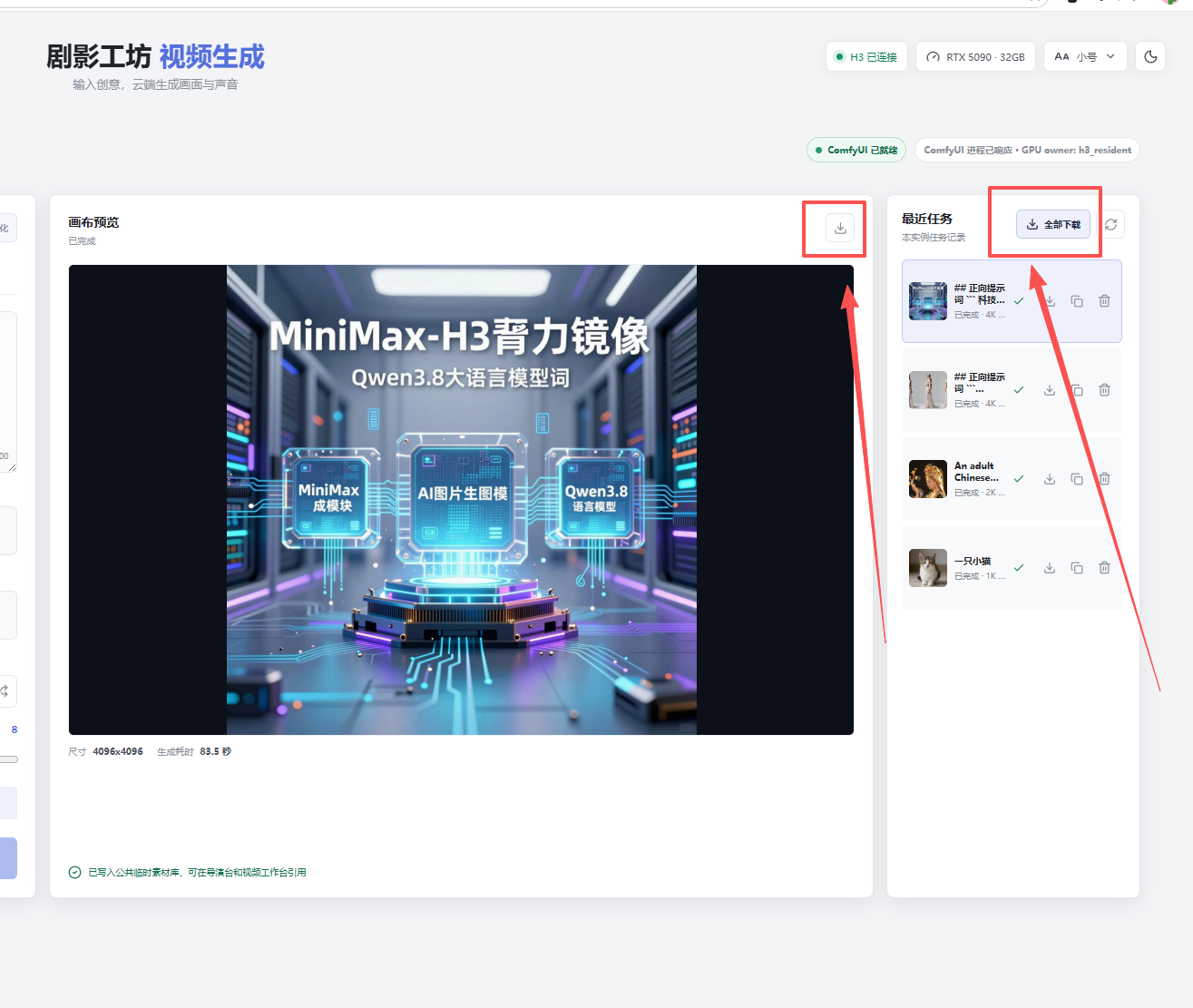Select the An adult Chinese... task title
This screenshot has height=1008, width=1193.
point(976,472)
